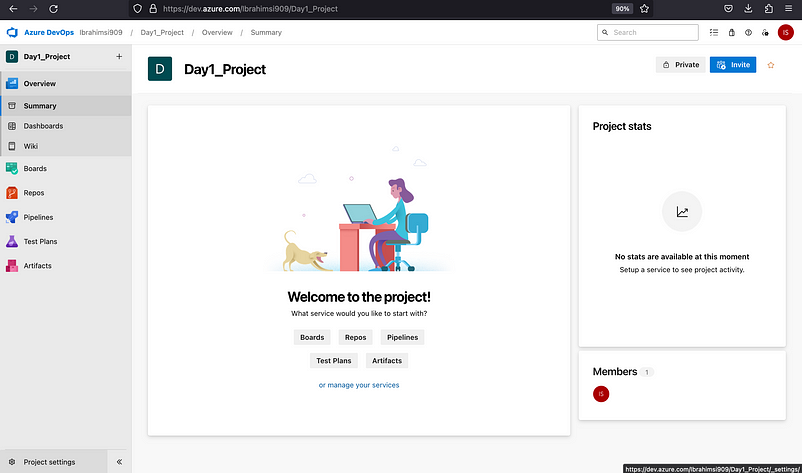This screenshot has height=473, width=802.
Task: Focus the Search input field
Action: pos(648,32)
